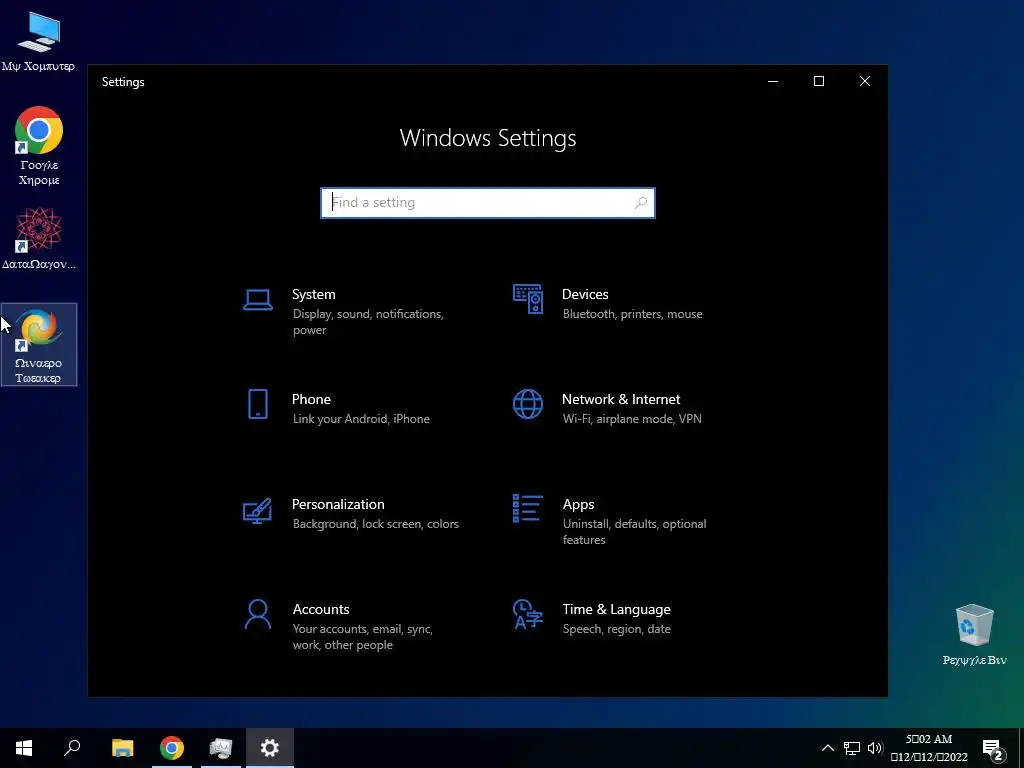Select the Google Chrome desktop shortcut
The width and height of the screenshot is (1024, 768).
pos(39,146)
